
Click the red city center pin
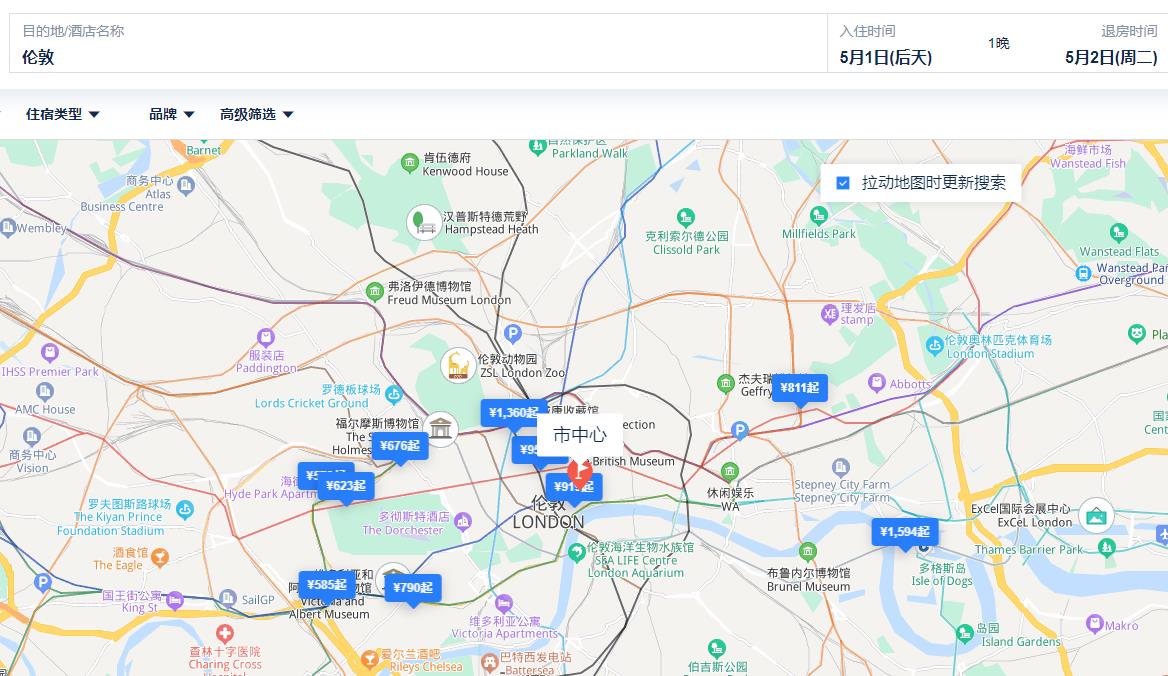click(x=578, y=470)
